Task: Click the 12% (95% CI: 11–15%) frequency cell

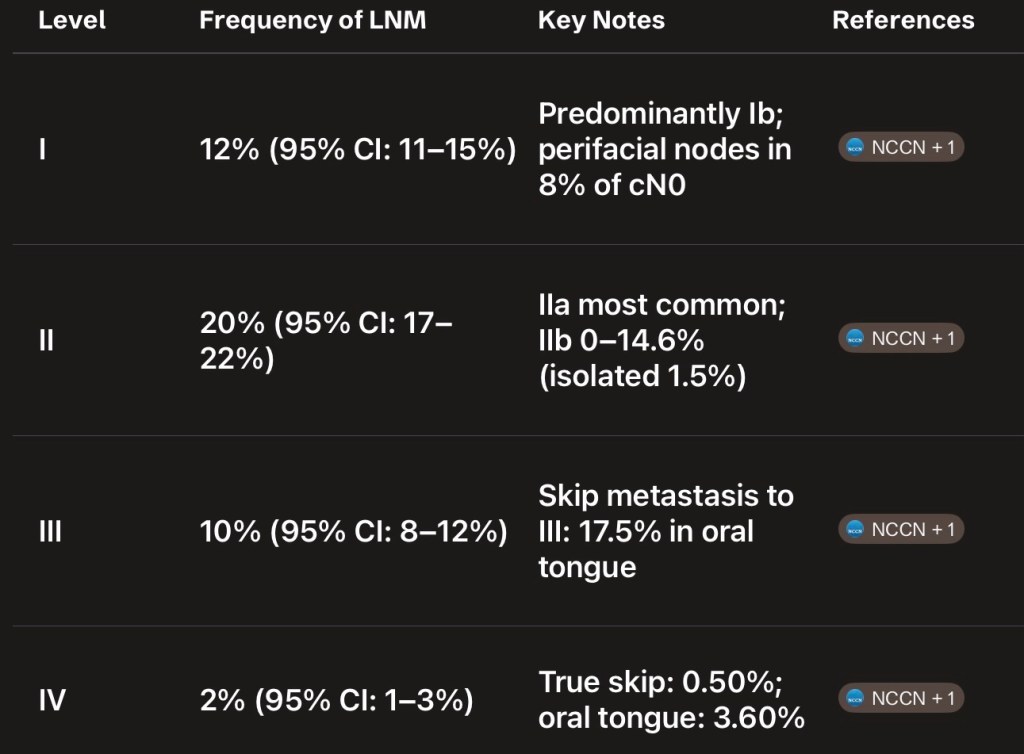Action: [x=357, y=150]
